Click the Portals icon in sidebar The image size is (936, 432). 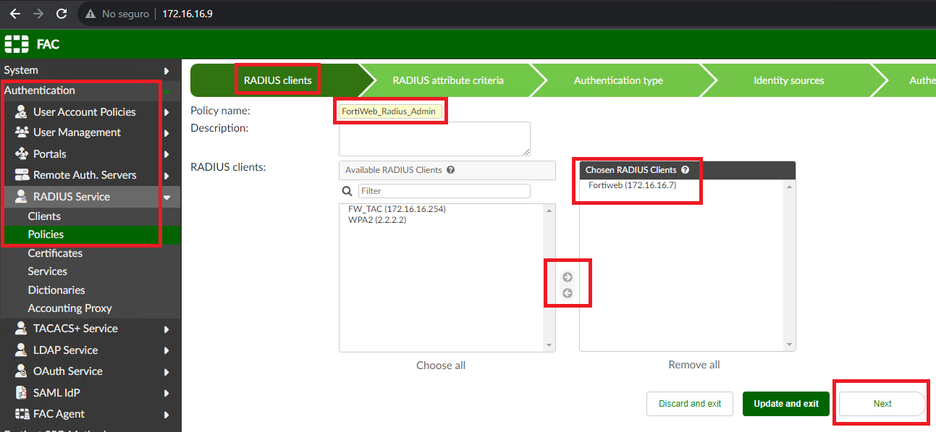pos(21,153)
